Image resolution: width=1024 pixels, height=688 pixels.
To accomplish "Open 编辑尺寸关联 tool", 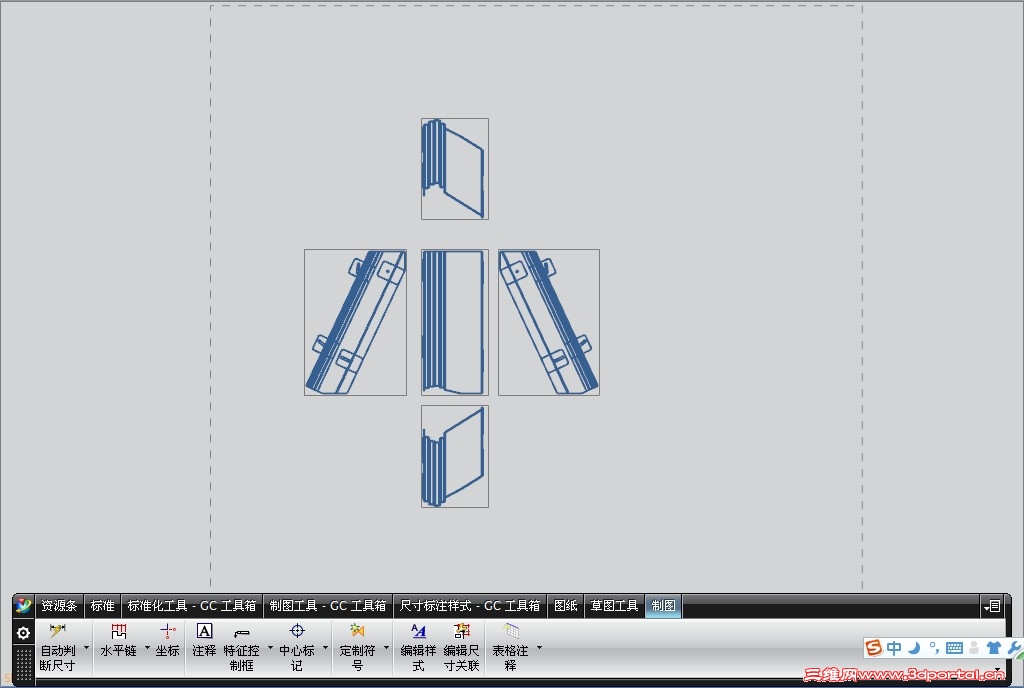I will [x=462, y=648].
